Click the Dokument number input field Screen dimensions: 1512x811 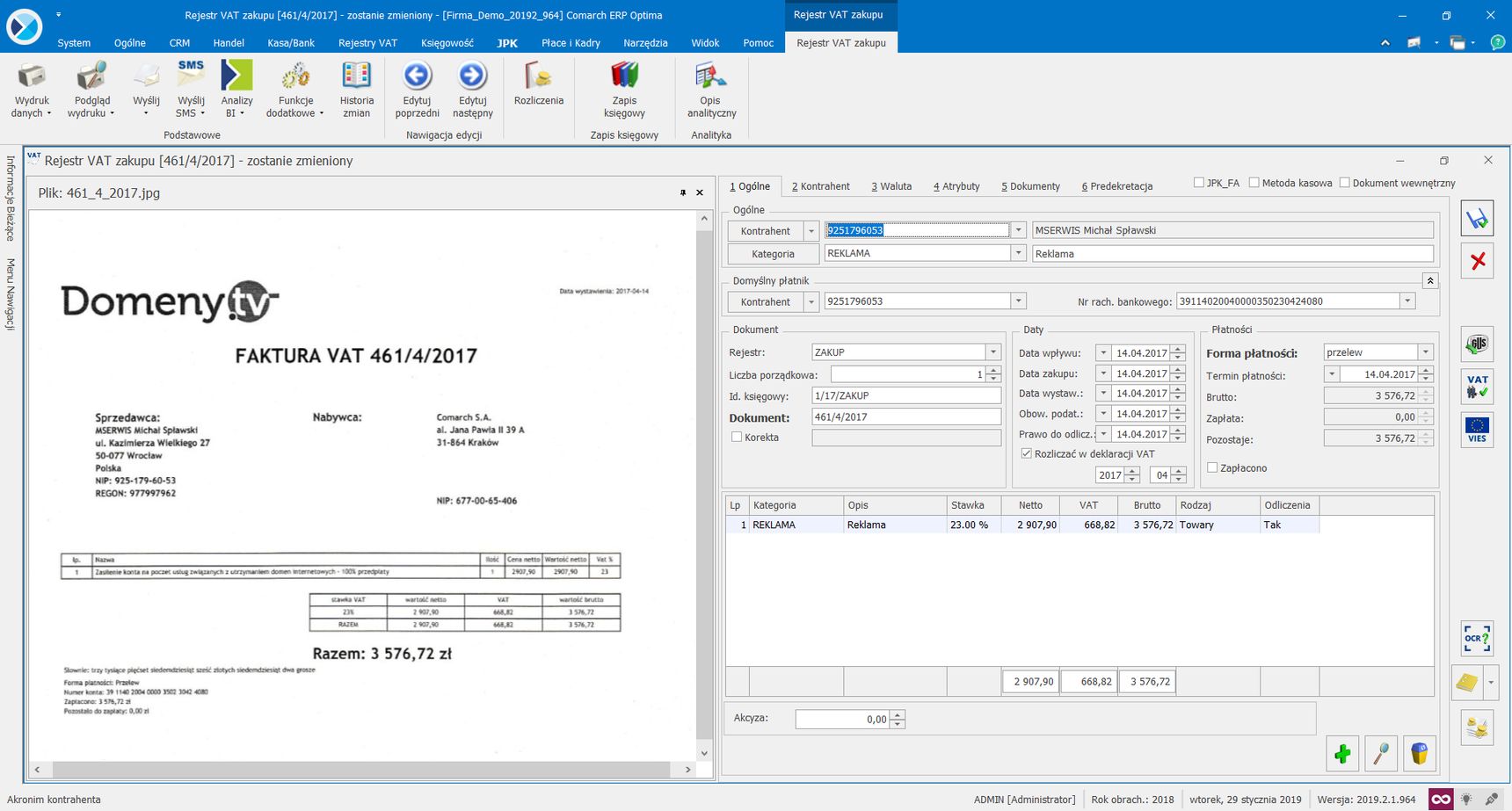coord(906,417)
